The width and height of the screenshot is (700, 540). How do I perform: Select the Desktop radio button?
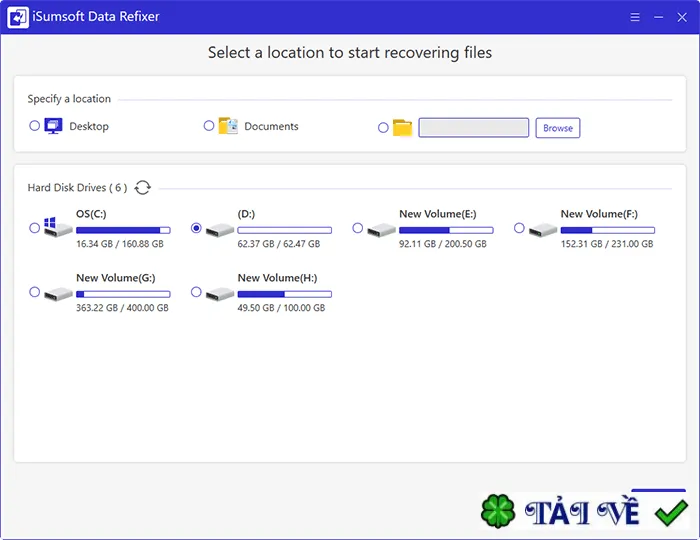(x=34, y=126)
